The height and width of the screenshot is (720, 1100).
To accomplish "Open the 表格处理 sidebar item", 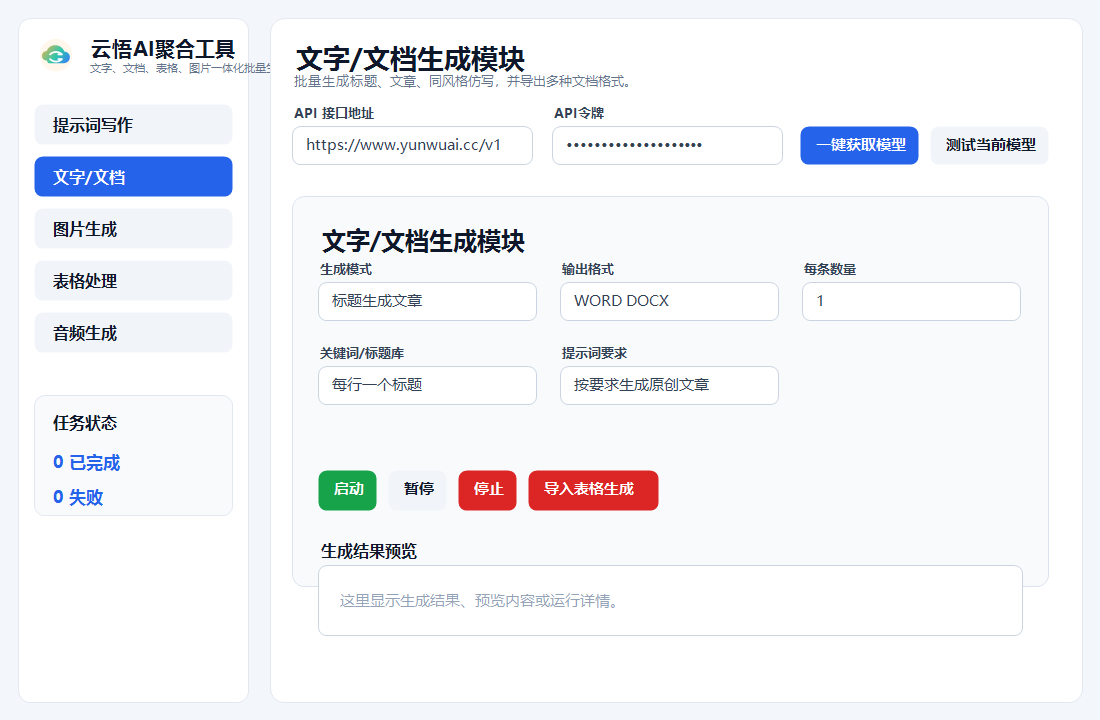I will 133,281.
